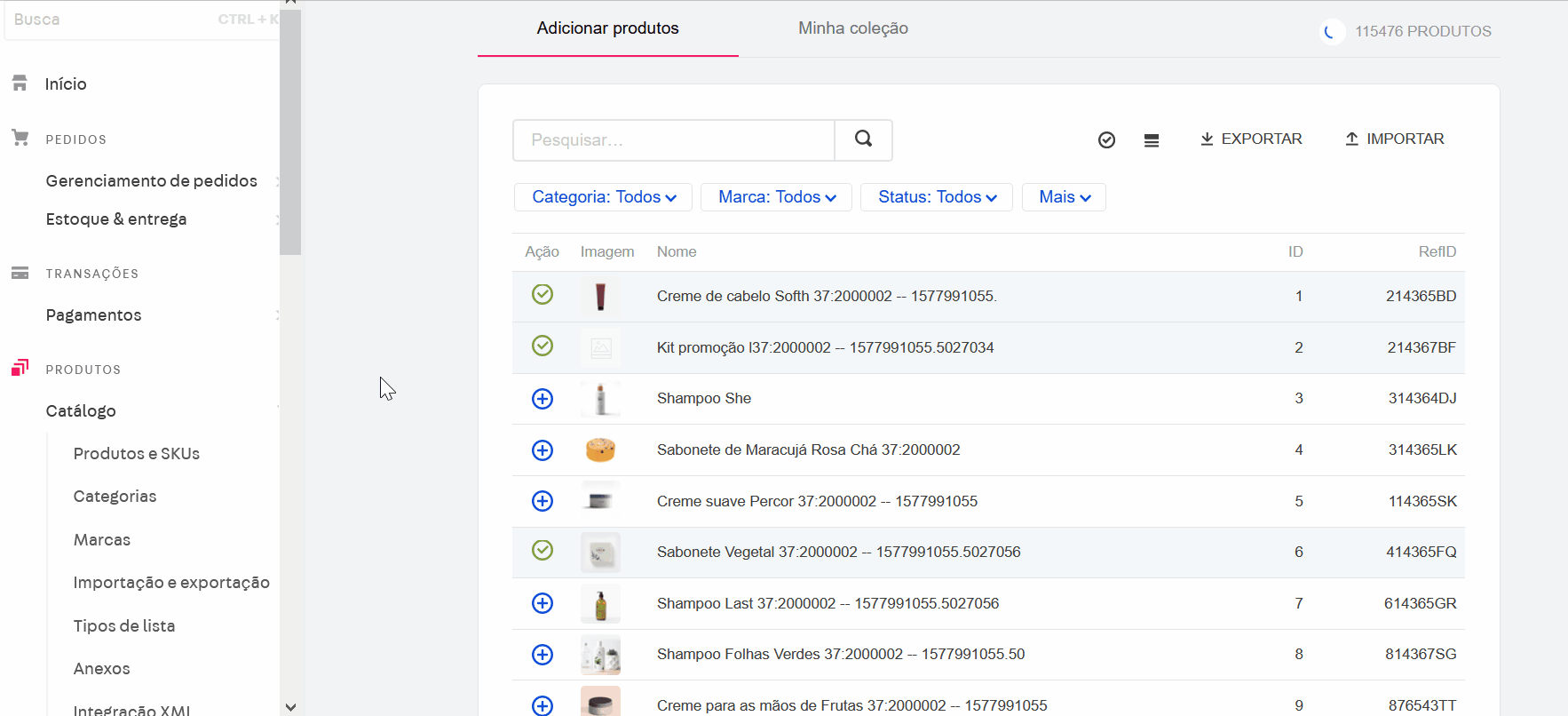
Task: Switch to list view lines icon
Action: click(1152, 140)
